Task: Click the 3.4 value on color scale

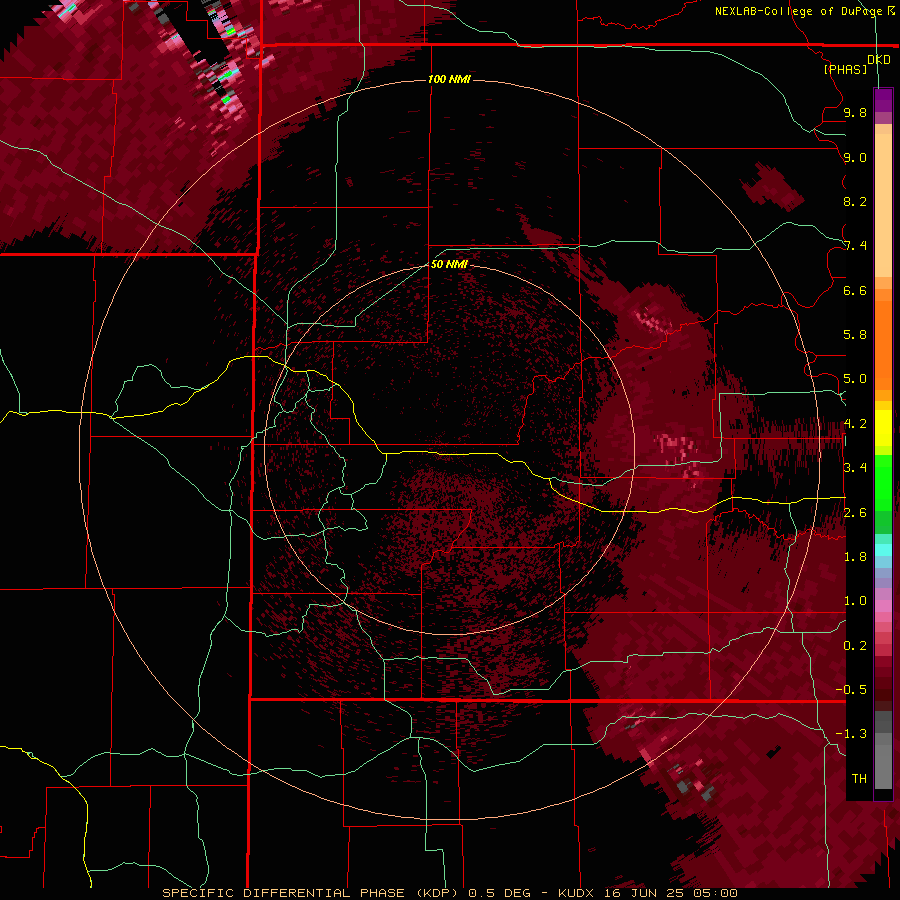Action: (x=855, y=468)
